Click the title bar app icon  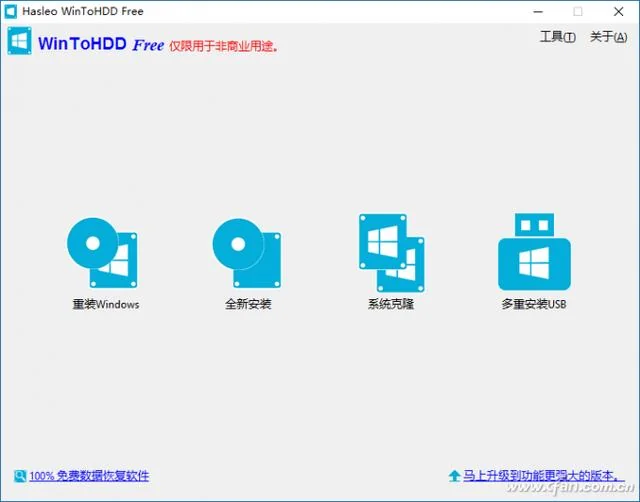point(10,11)
